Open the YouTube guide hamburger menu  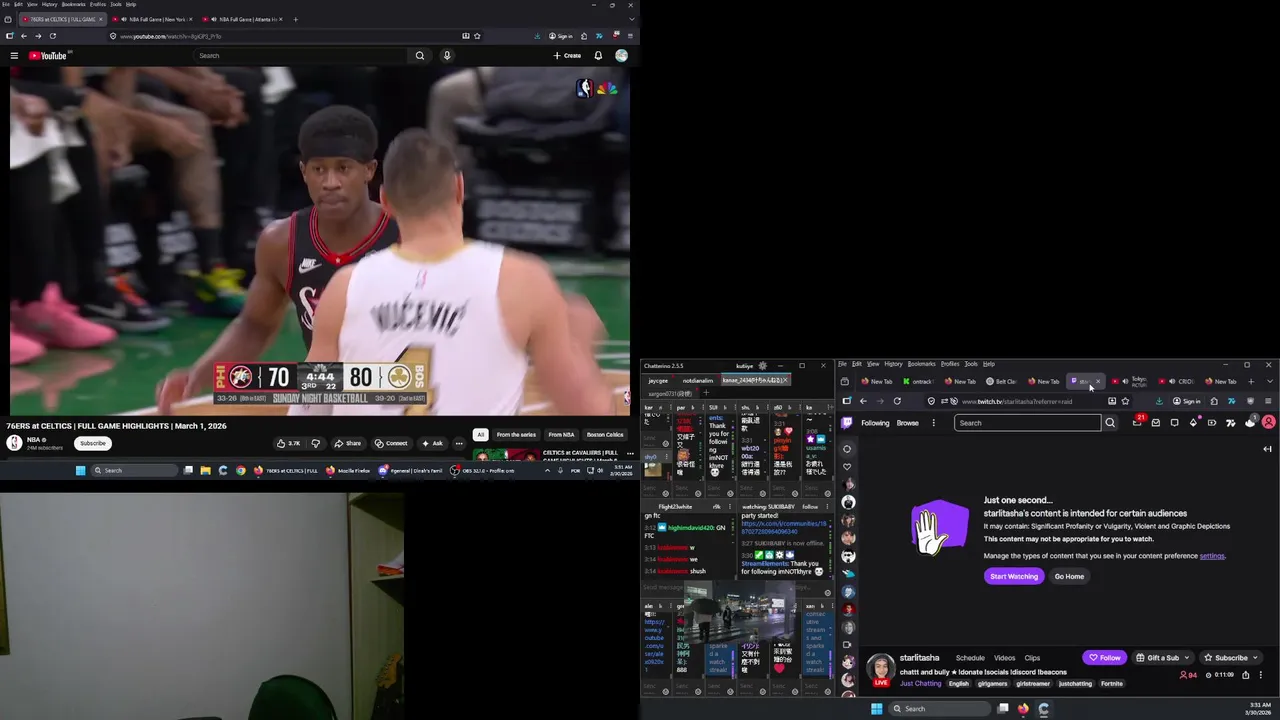14,56
